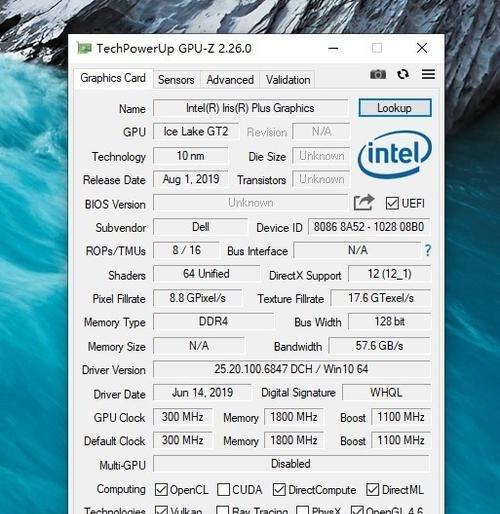The image size is (500, 514).
Task: Toggle the CUDA checkbox
Action: click(x=223, y=490)
